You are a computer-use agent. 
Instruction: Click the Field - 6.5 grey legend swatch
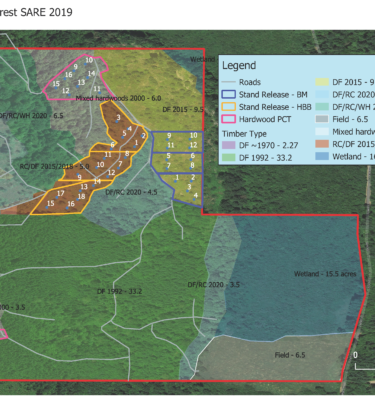tap(322, 119)
